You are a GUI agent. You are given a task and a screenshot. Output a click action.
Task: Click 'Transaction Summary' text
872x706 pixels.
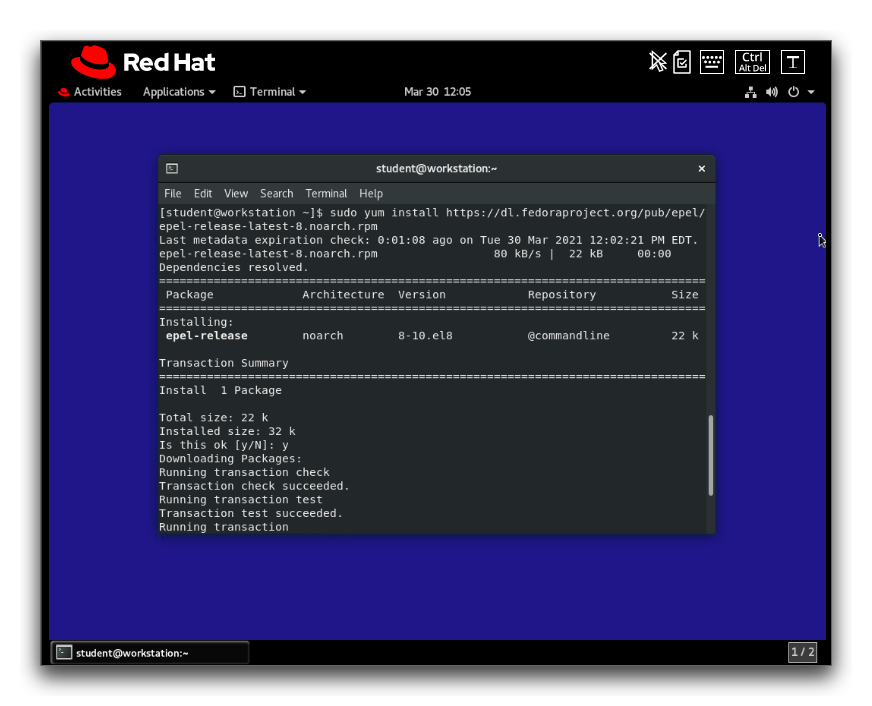[224, 363]
